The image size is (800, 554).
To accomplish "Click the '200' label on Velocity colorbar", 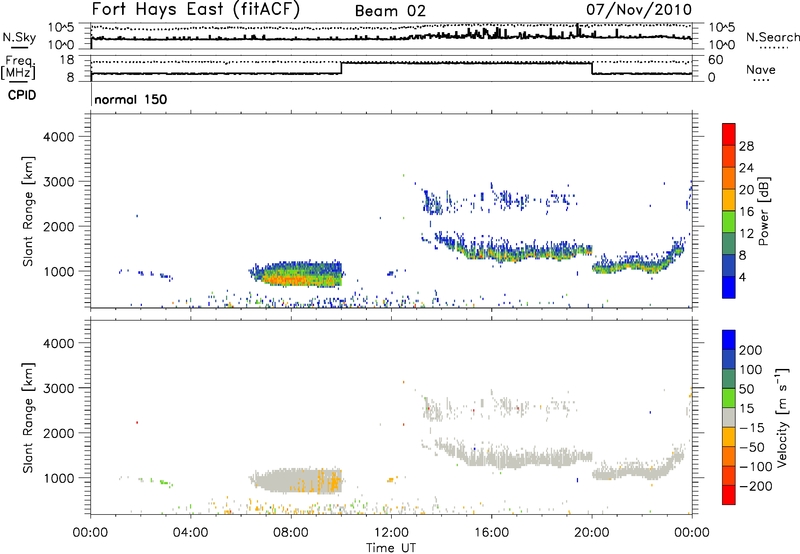I will pyautogui.click(x=751, y=350).
